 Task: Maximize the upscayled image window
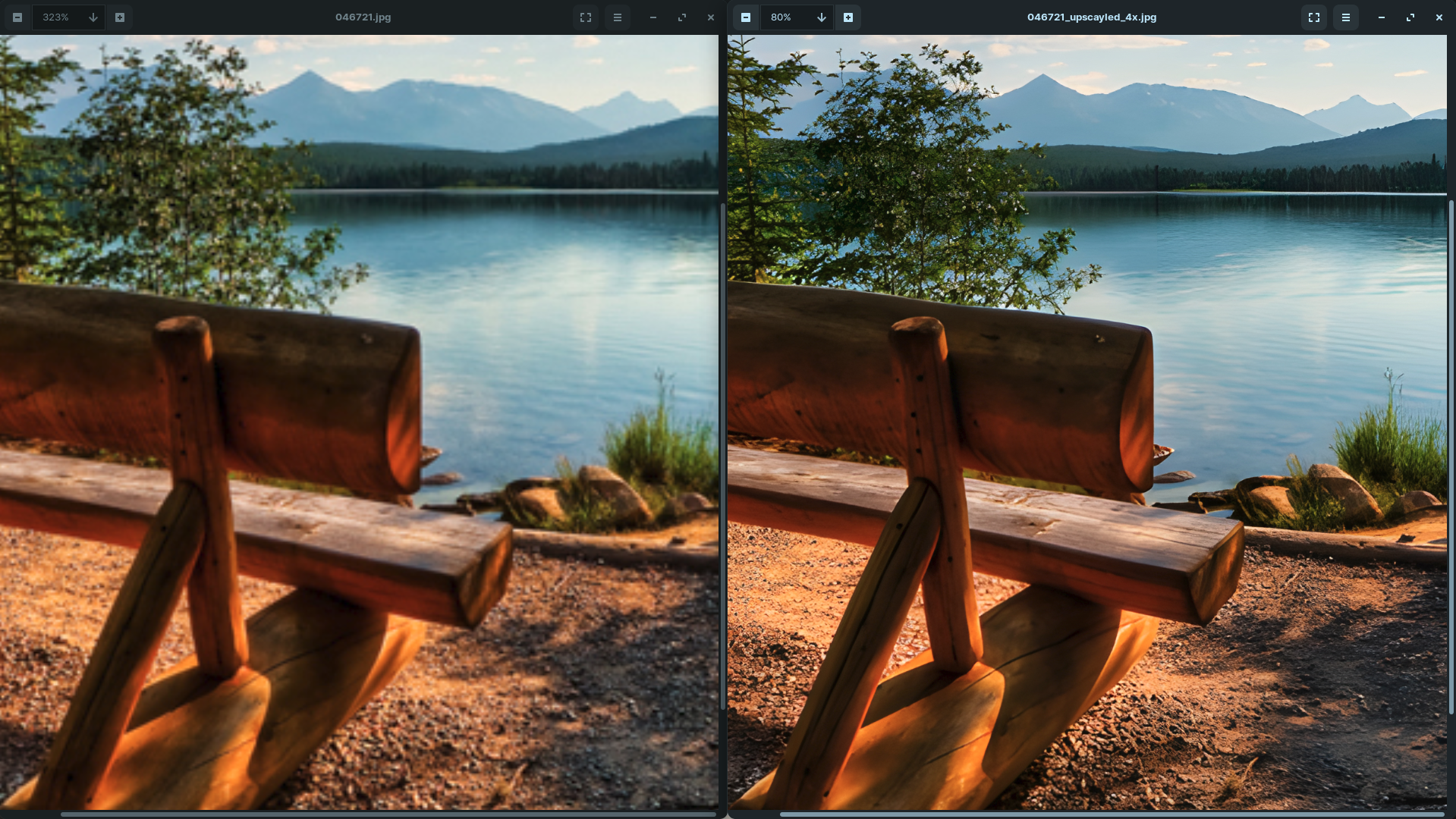(1410, 17)
